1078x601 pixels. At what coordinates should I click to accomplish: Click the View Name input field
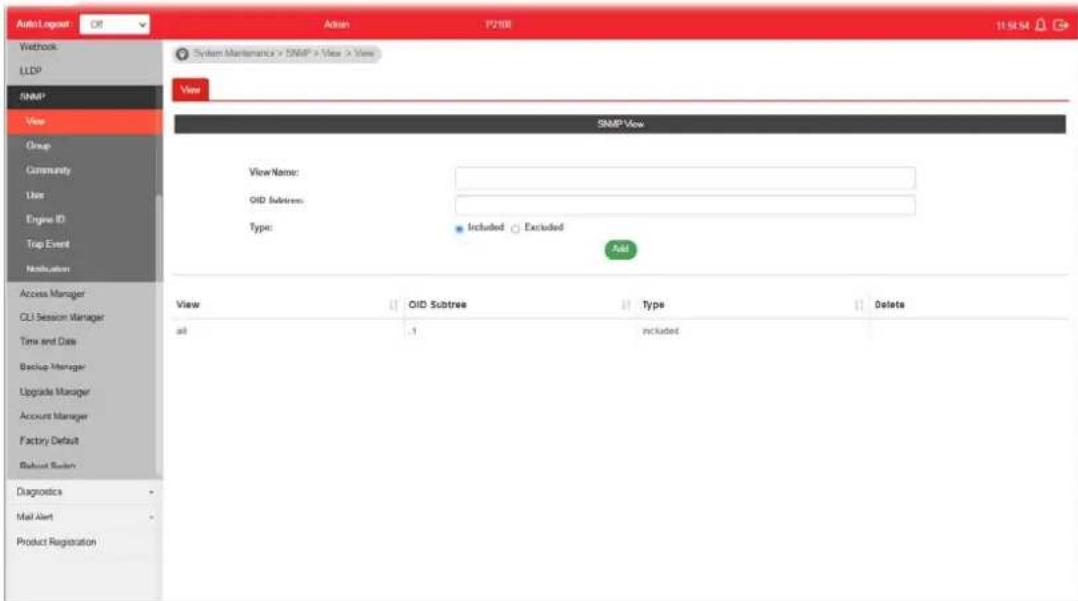(x=685, y=177)
